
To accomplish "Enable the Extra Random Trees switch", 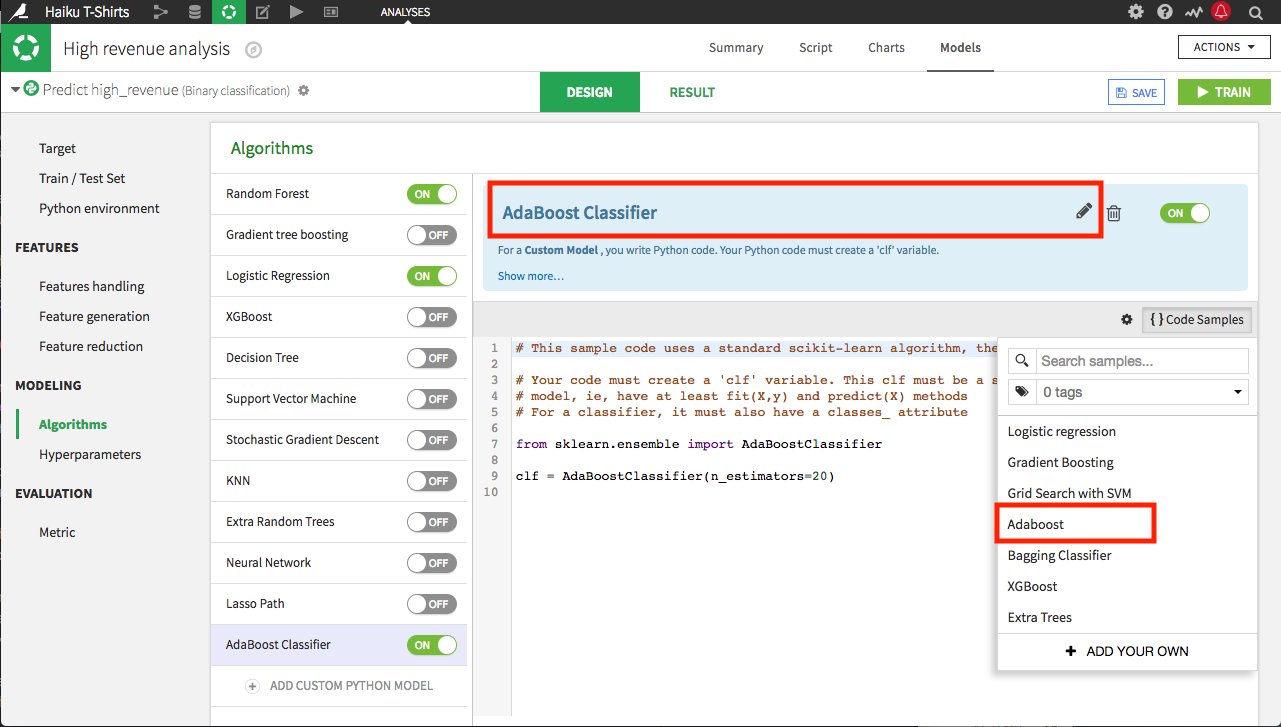I will click(x=432, y=522).
